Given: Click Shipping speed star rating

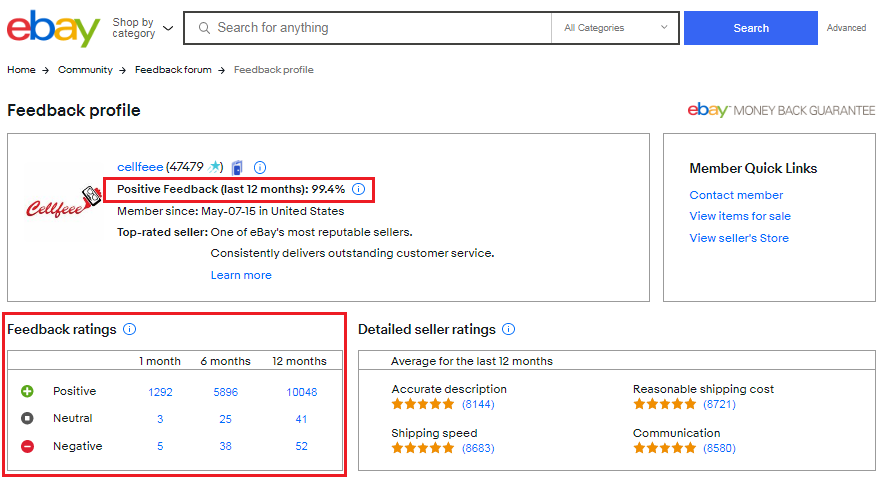Looking at the screenshot, I should pyautogui.click(x=423, y=448).
